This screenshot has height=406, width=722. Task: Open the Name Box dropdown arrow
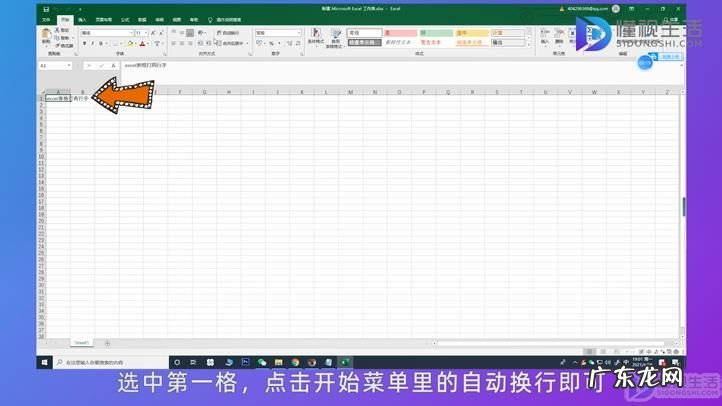point(69,66)
